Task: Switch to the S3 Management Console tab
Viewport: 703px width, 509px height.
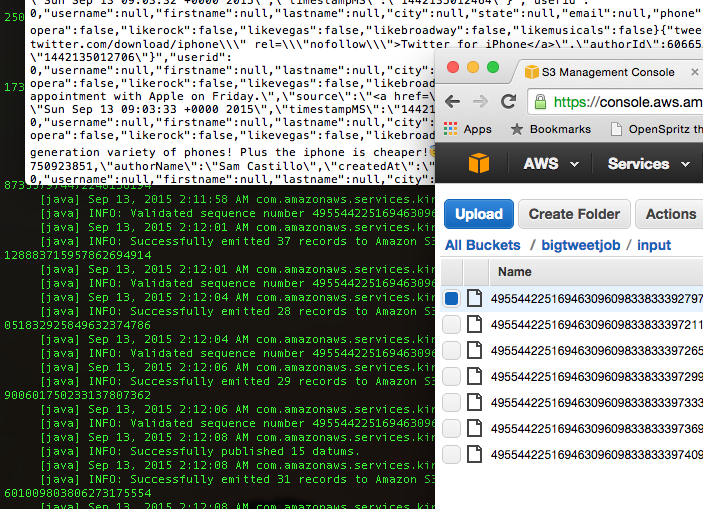Action: pos(608,72)
